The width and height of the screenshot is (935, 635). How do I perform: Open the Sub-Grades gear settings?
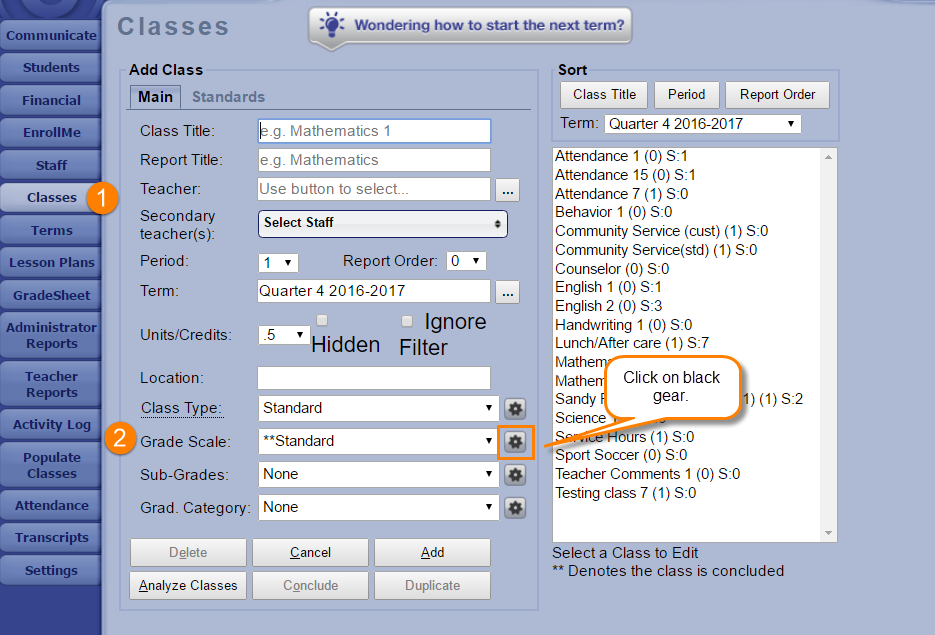515,474
